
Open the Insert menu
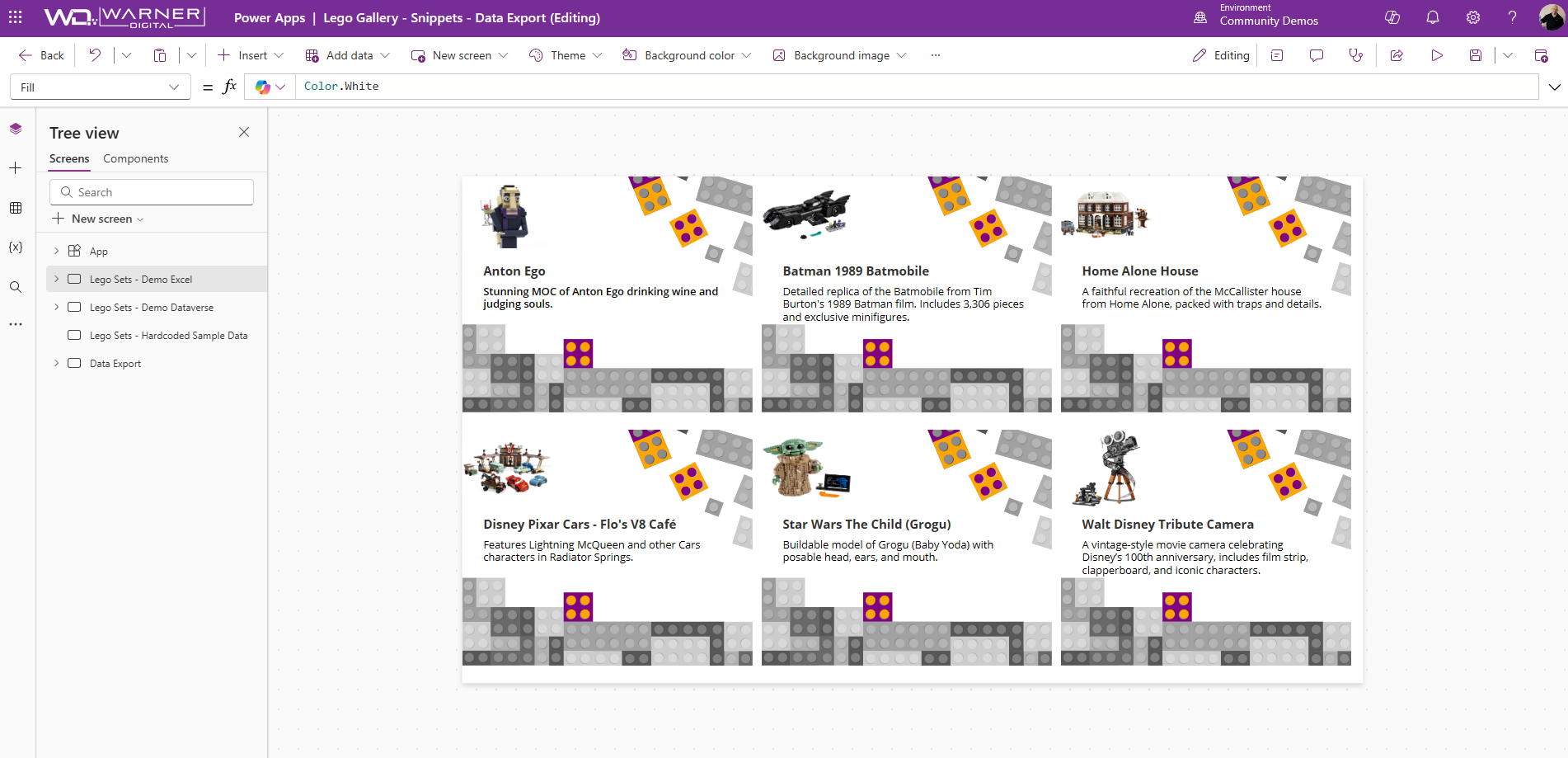(x=251, y=55)
